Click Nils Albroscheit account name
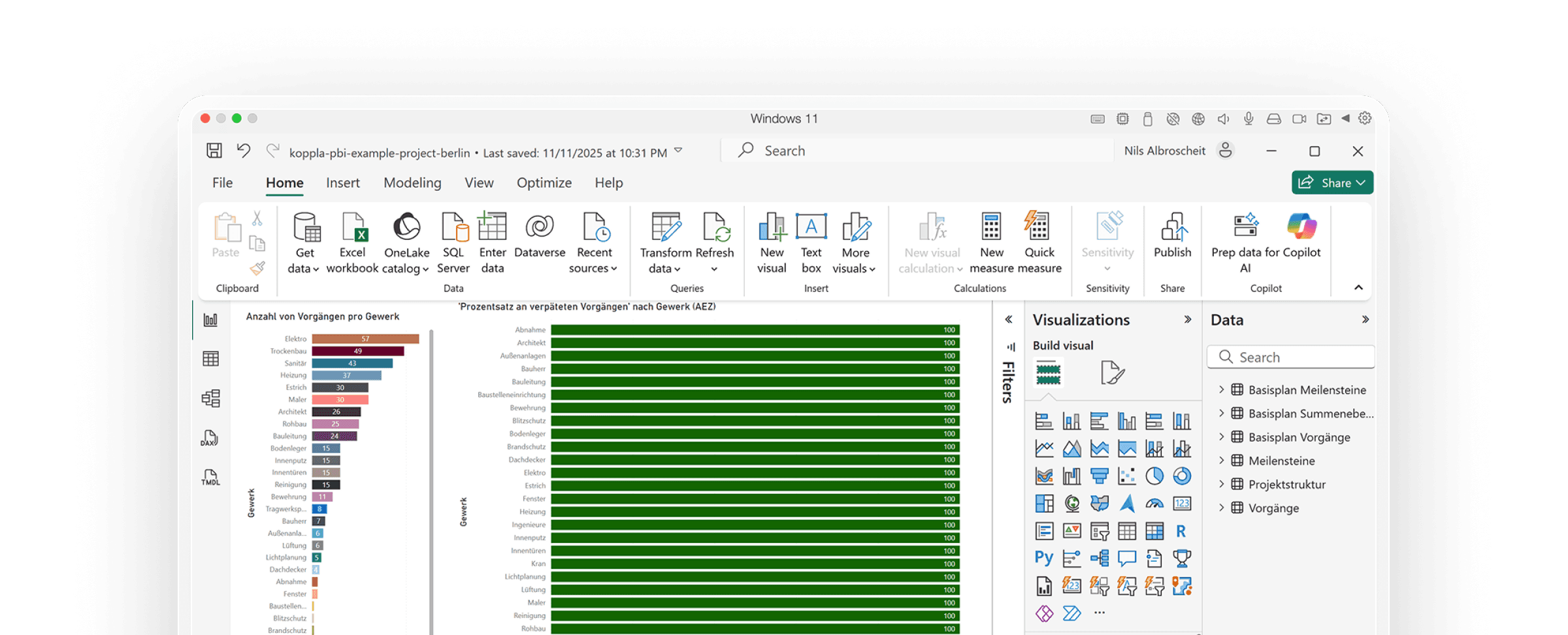 (x=1164, y=151)
